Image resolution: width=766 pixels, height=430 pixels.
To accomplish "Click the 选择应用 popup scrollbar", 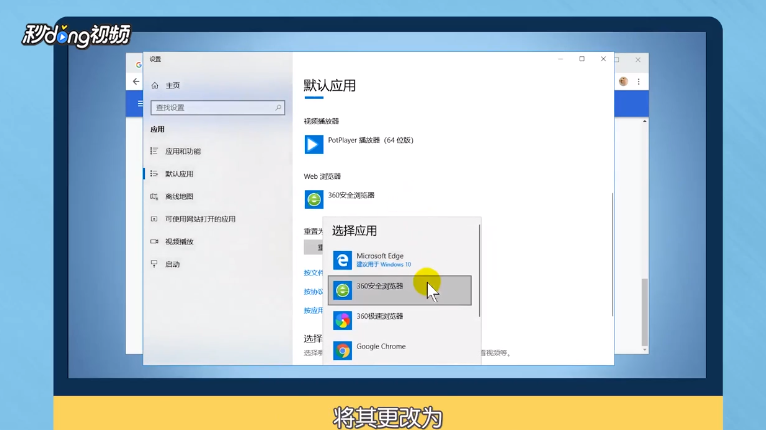I will pyautogui.click(x=479, y=271).
